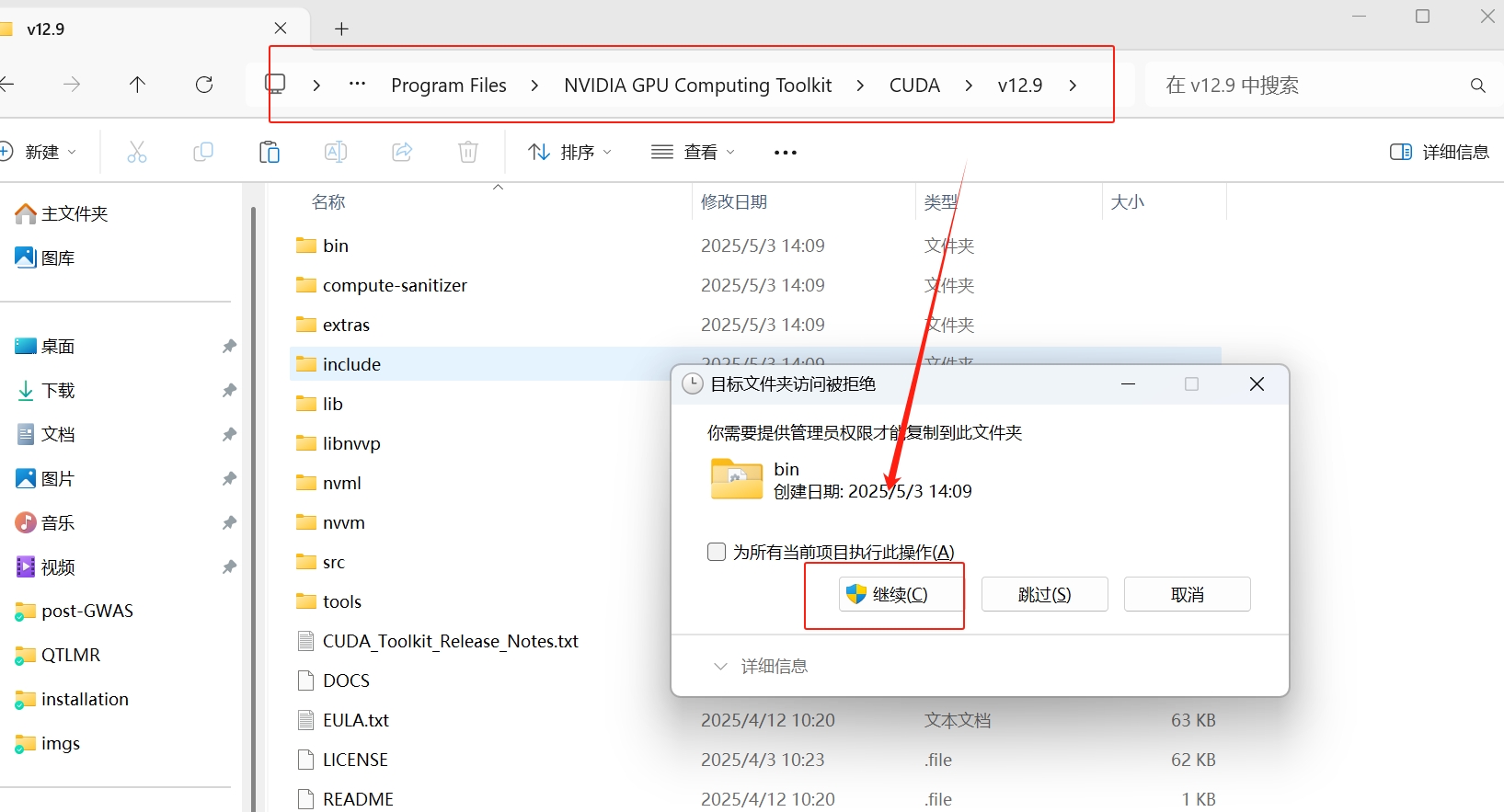Click the Paste clipboard icon
The image size is (1504, 812).
(x=270, y=152)
